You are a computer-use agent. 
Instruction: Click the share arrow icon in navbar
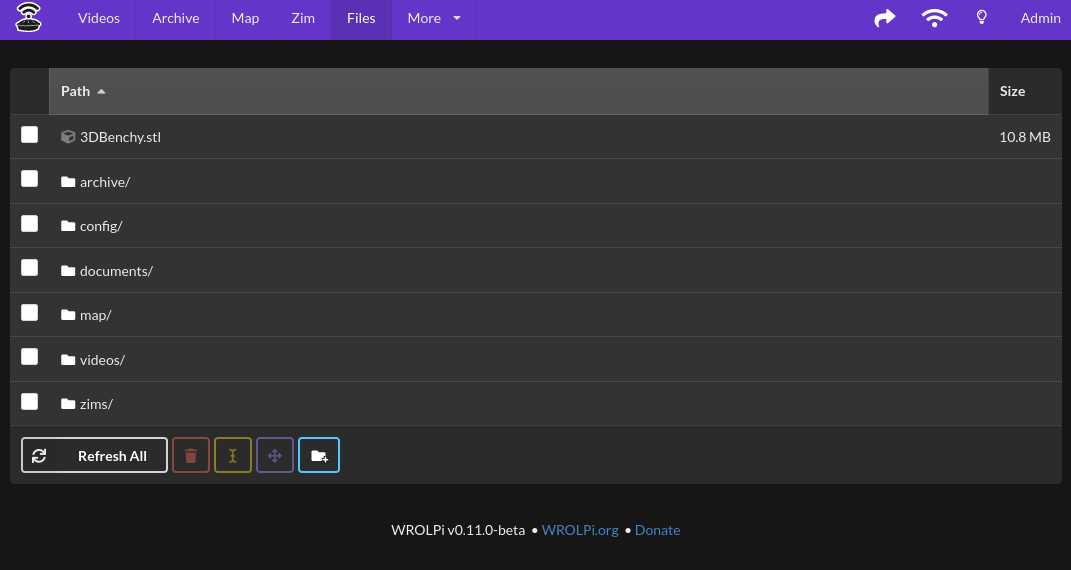pos(884,18)
